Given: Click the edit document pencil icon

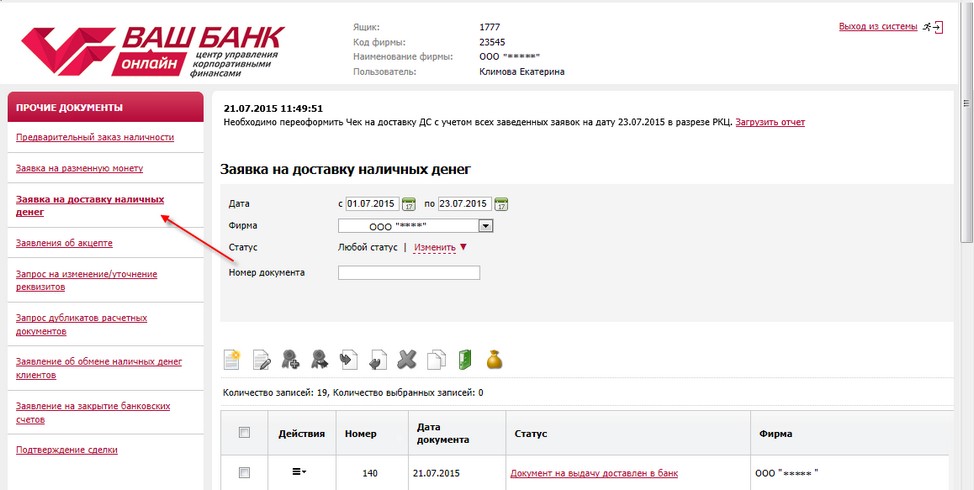Looking at the screenshot, I should [262, 360].
